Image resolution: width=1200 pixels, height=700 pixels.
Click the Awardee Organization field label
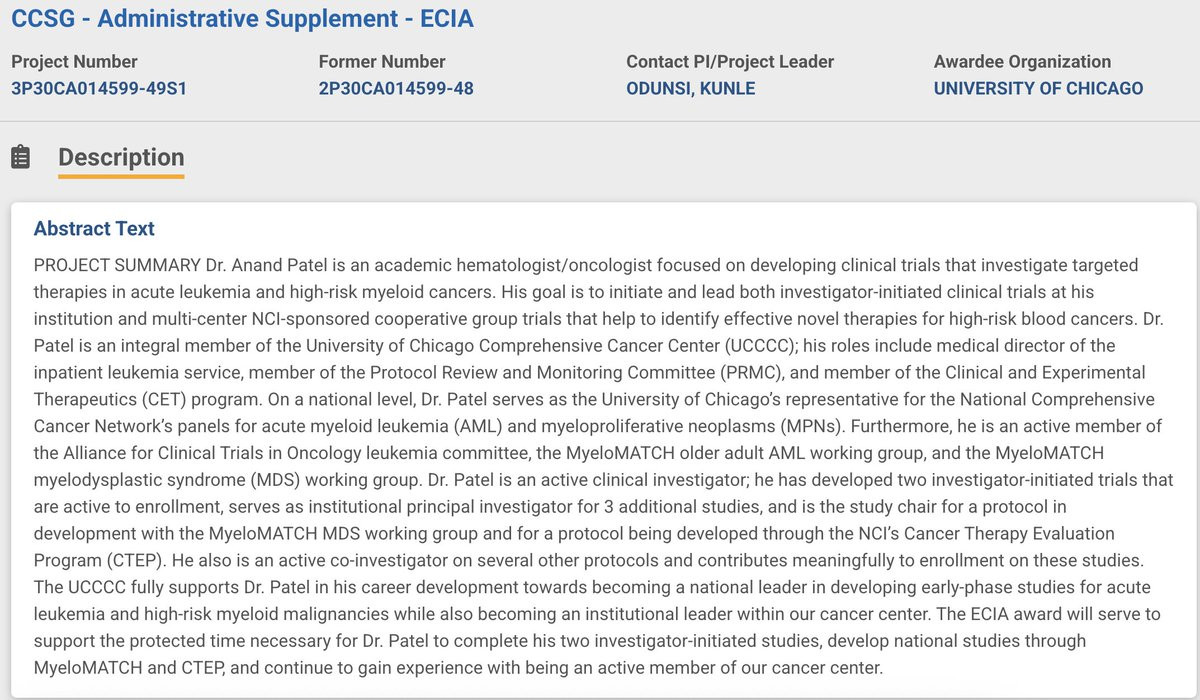pyautogui.click(x=1022, y=62)
